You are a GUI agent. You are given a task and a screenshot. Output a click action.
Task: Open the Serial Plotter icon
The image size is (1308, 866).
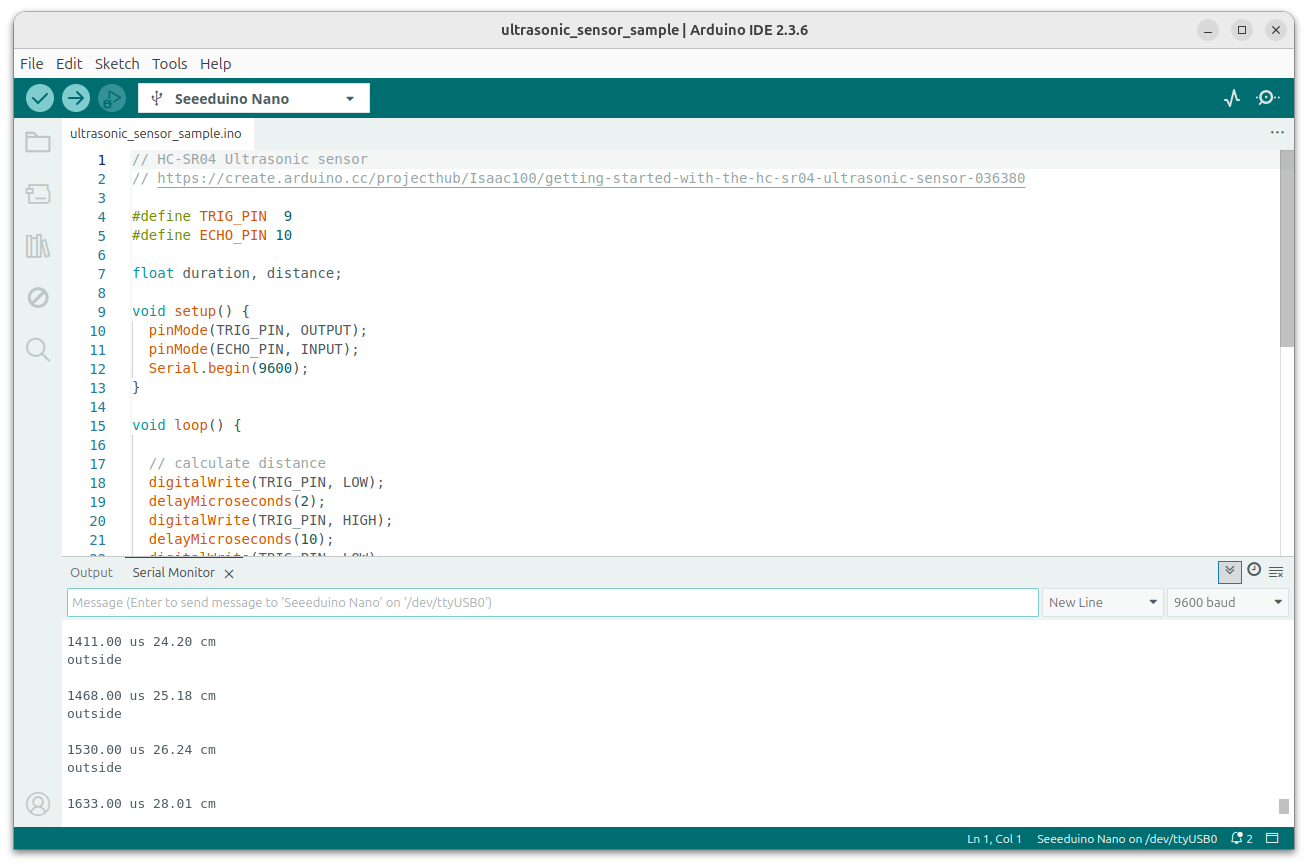coord(1232,97)
